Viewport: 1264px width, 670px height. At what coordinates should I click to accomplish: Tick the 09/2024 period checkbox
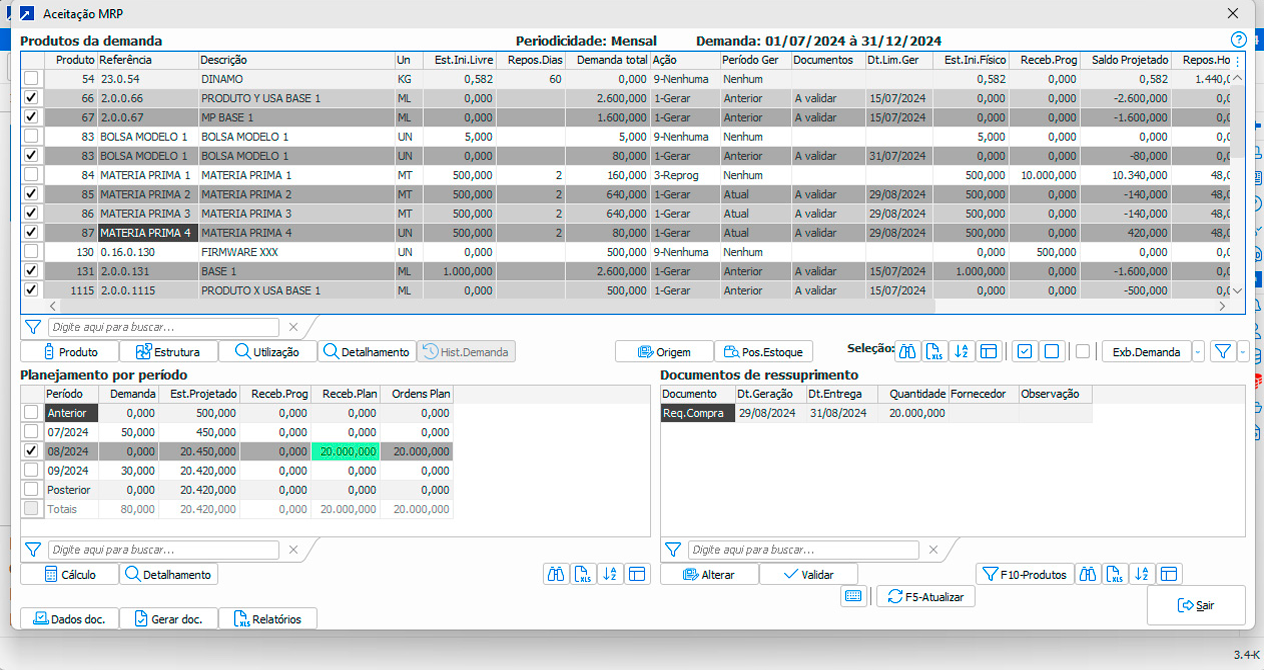32,470
